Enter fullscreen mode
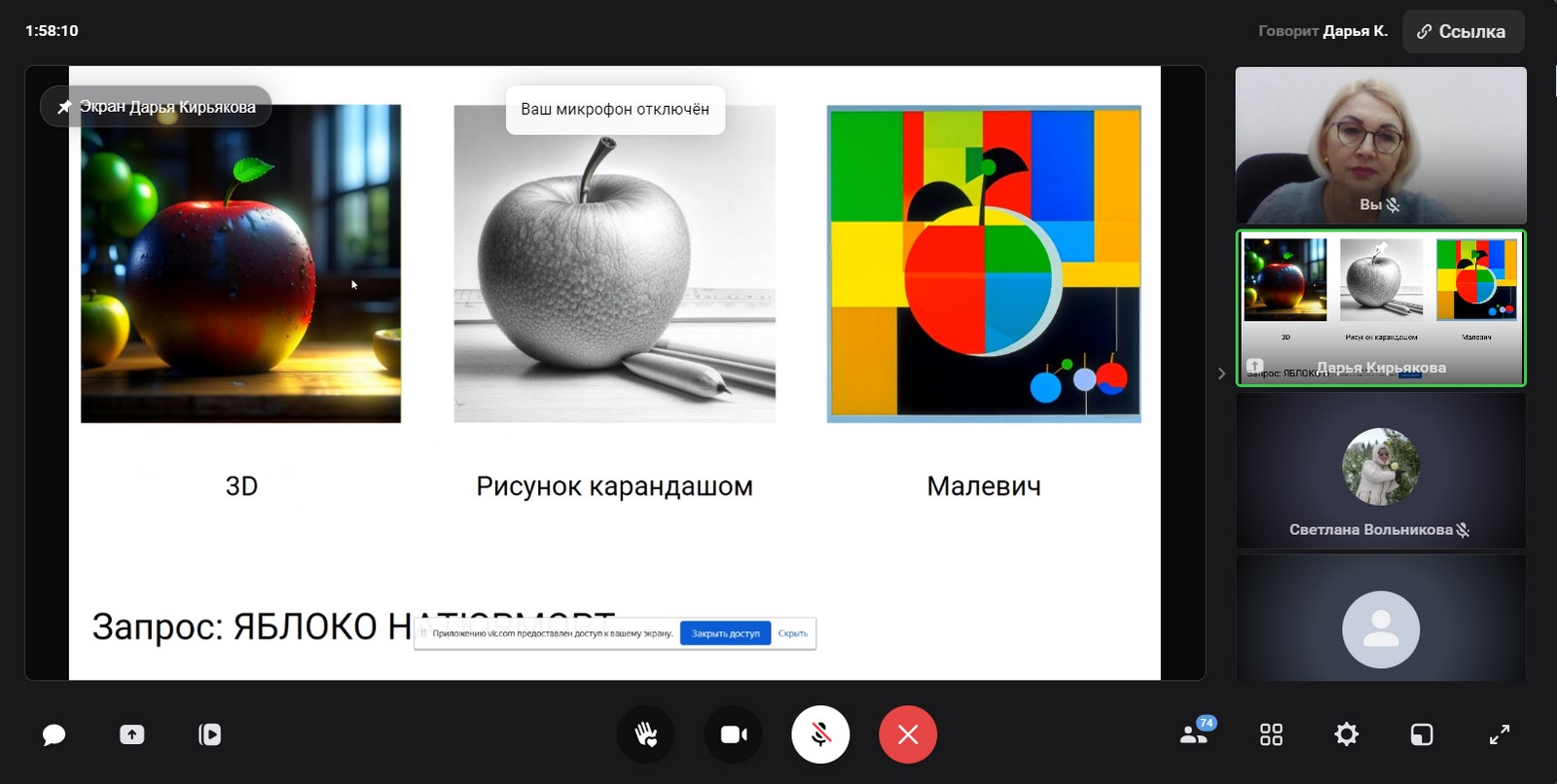Image resolution: width=1557 pixels, height=784 pixels. point(1500,734)
